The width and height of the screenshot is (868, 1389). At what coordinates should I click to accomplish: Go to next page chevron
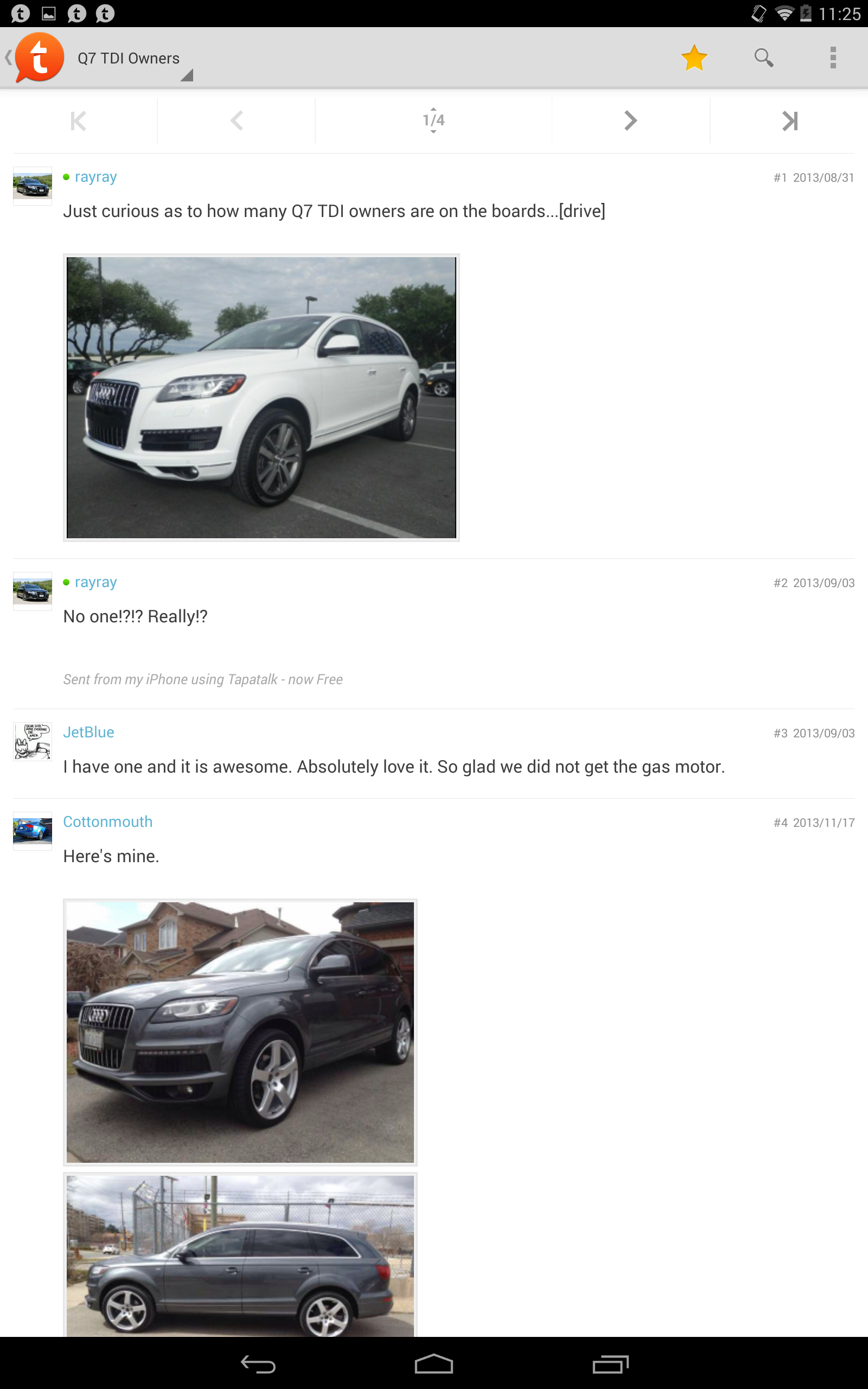(630, 120)
